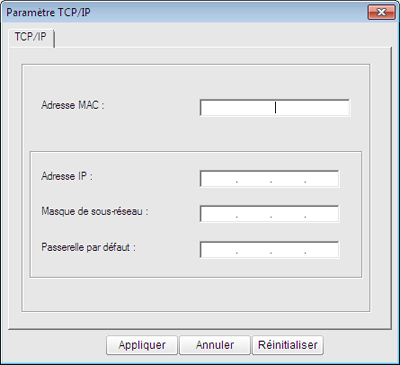Focus third octet of Passerelle par défaut
The height and width of the screenshot is (365, 400).
(288, 250)
